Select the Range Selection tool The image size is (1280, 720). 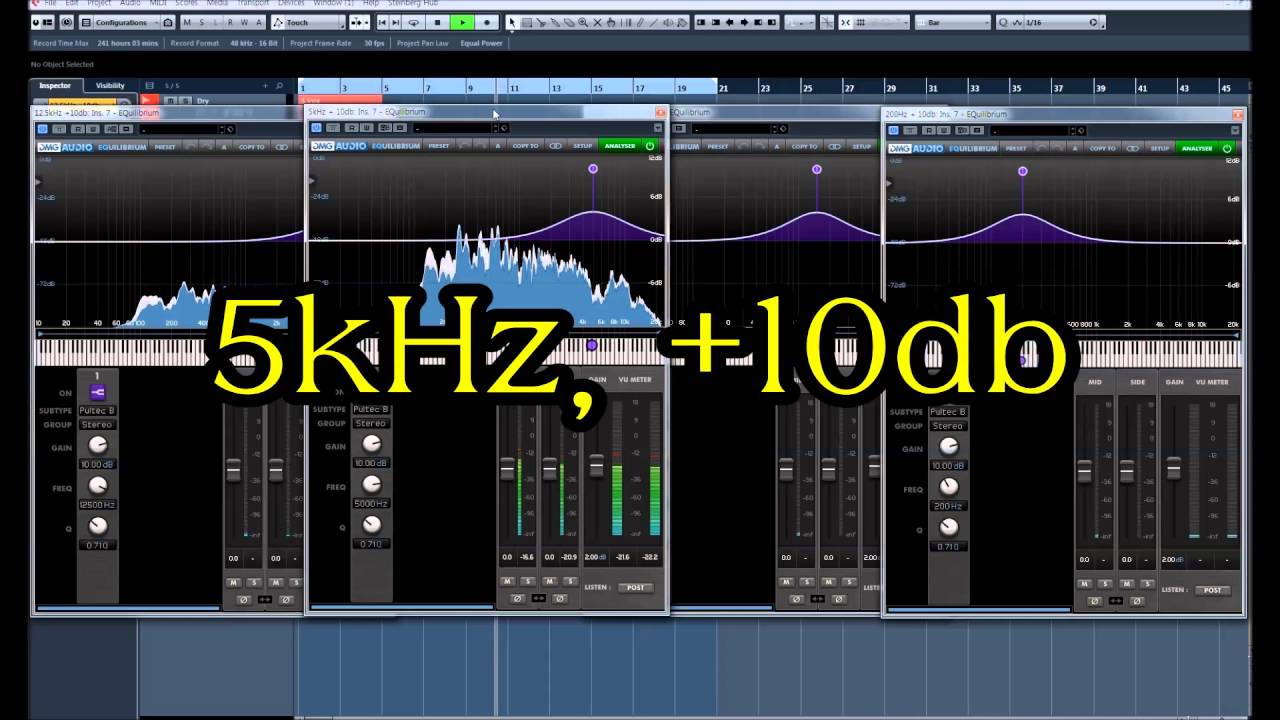[x=527, y=22]
